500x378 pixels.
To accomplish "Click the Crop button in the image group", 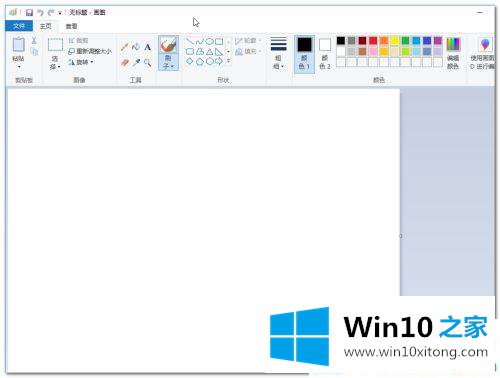I will [x=78, y=41].
